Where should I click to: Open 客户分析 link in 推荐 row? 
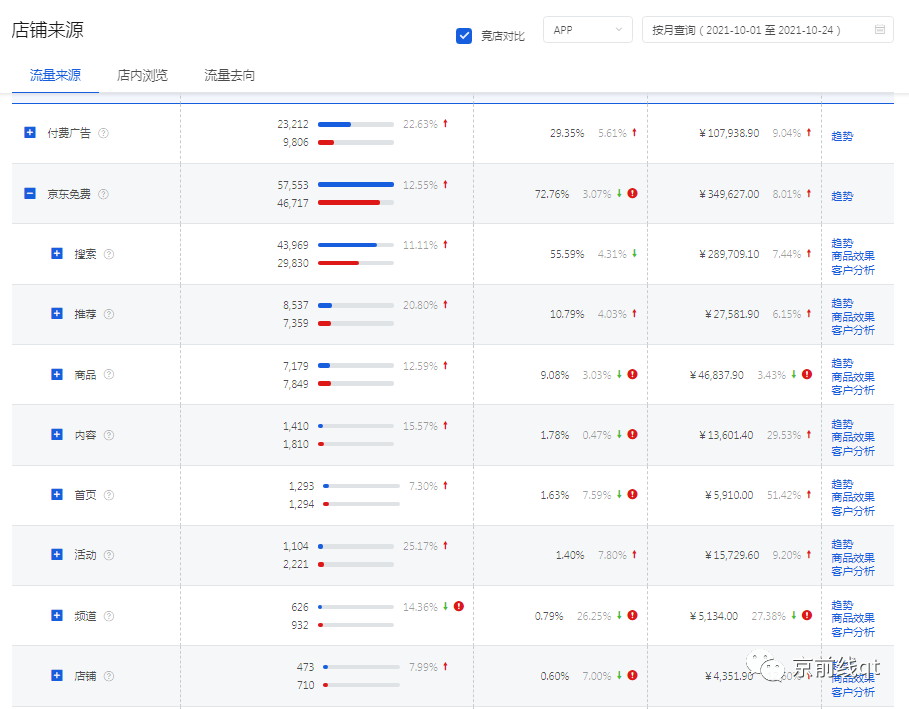[x=853, y=330]
